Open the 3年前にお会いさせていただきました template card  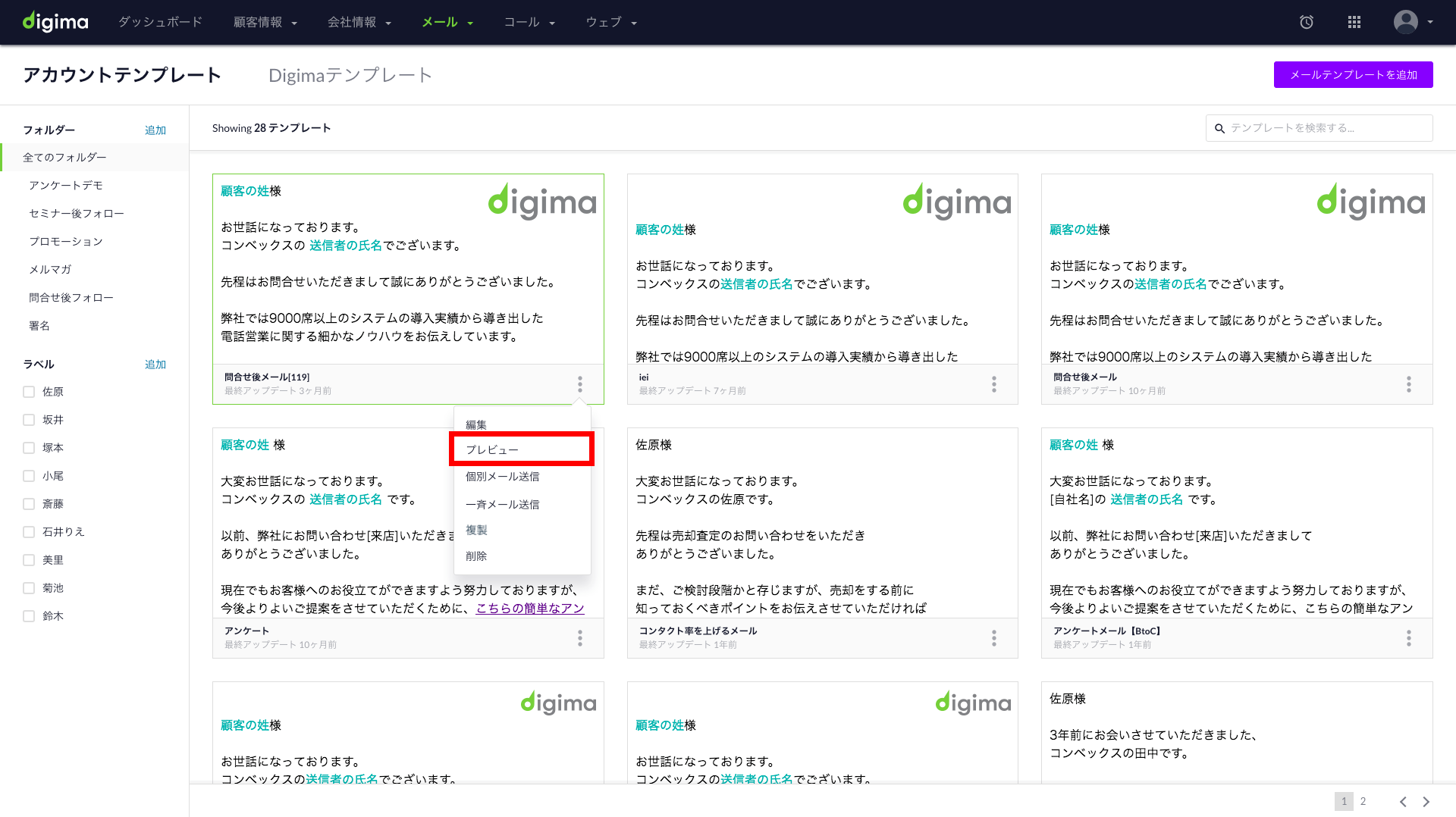1237,733
